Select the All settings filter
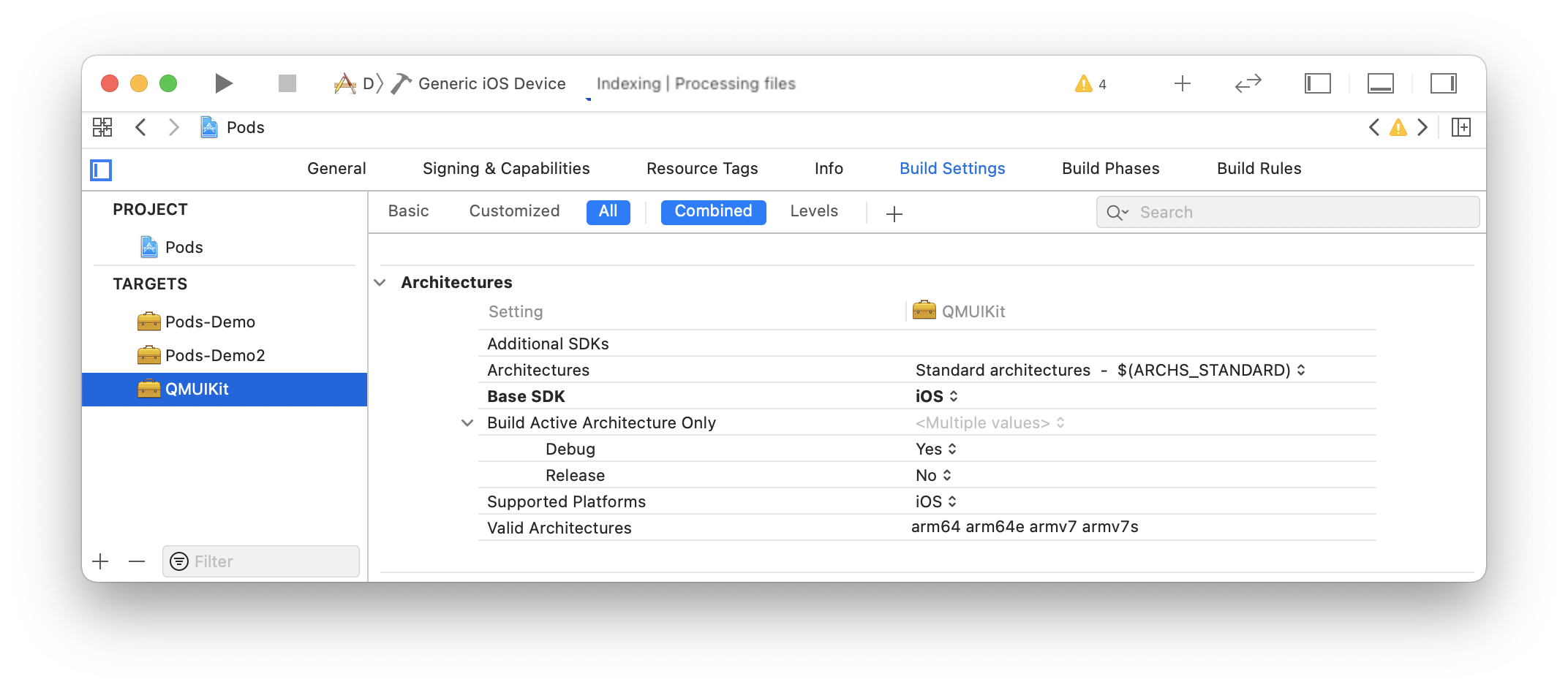The height and width of the screenshot is (690, 1568). 608,212
